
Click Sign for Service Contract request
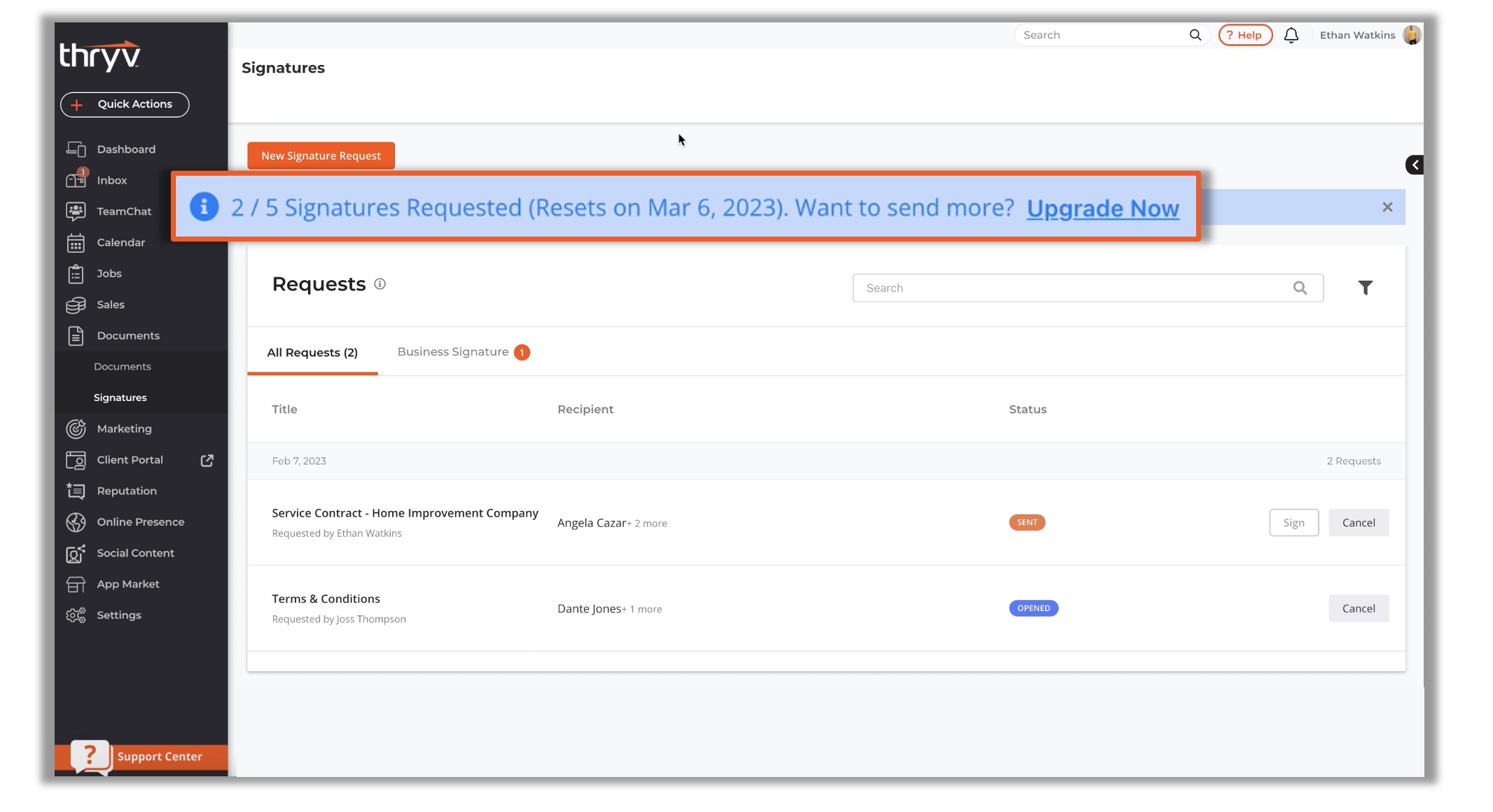coord(1293,523)
